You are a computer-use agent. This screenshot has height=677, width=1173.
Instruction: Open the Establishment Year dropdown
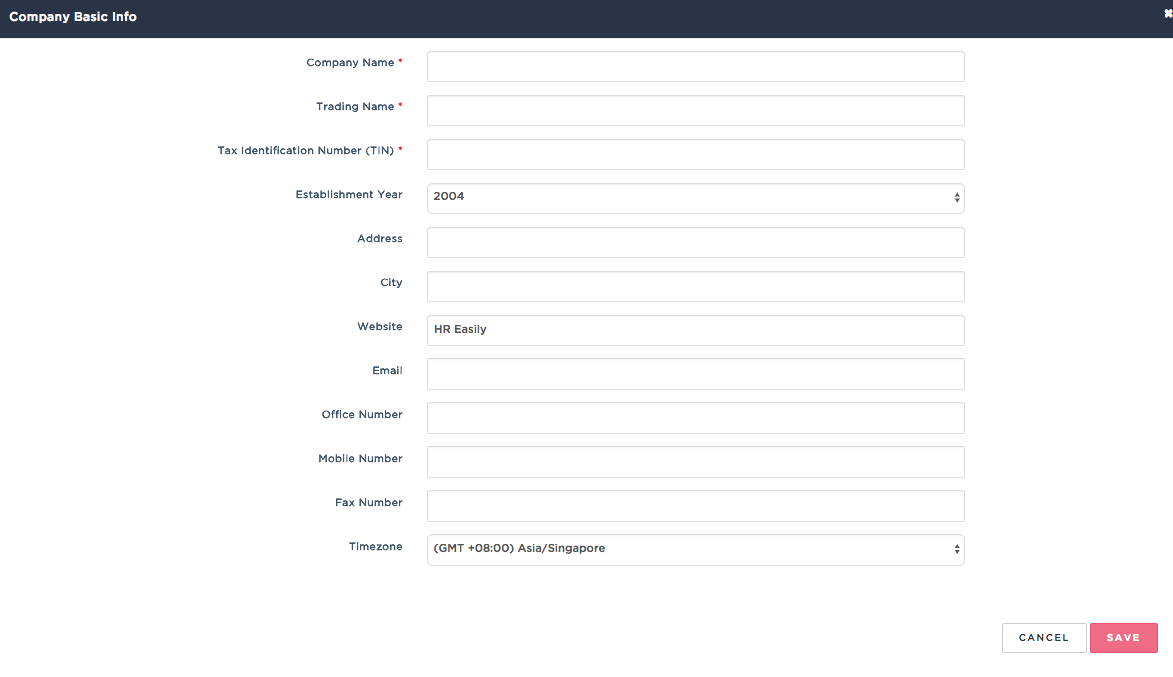pyautogui.click(x=695, y=198)
